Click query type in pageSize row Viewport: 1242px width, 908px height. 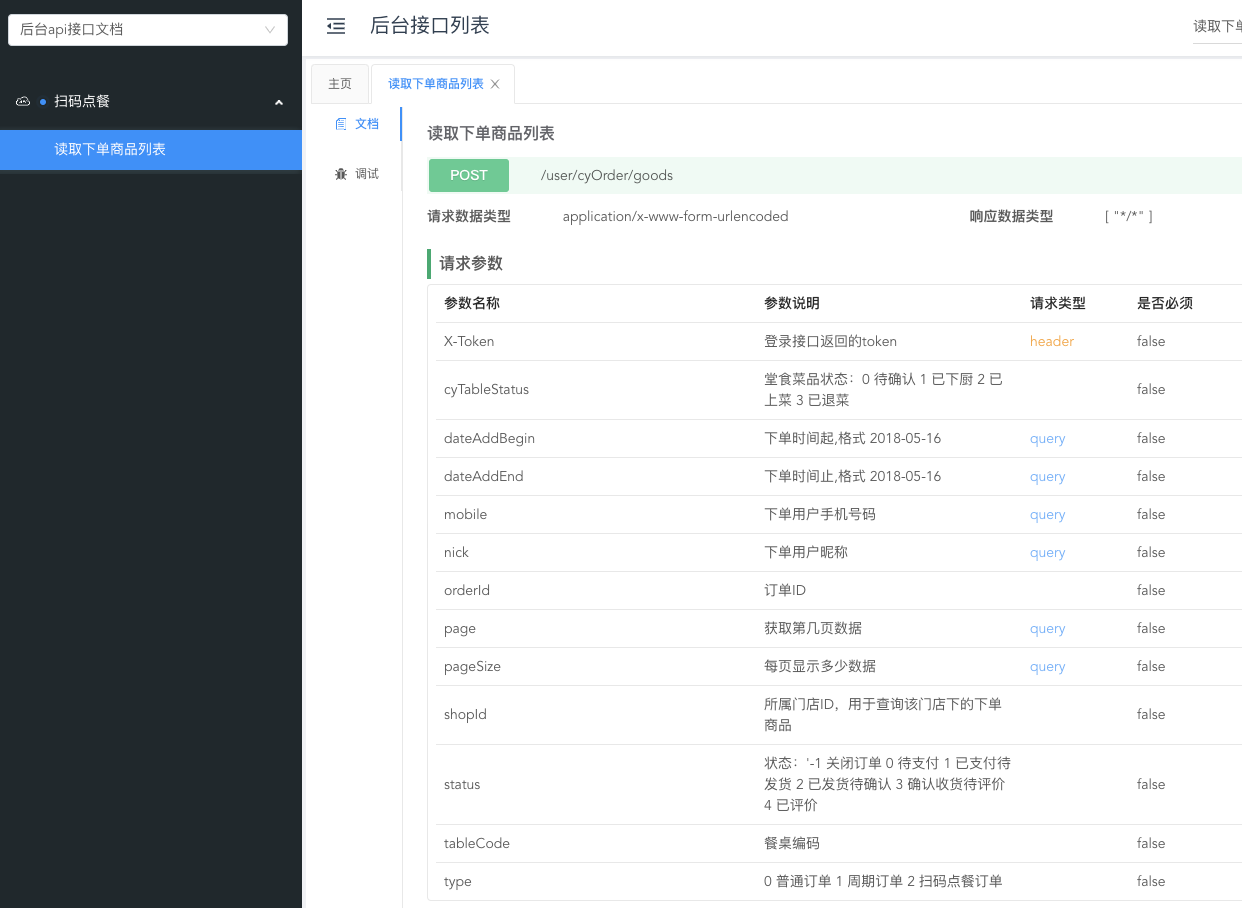point(1048,667)
